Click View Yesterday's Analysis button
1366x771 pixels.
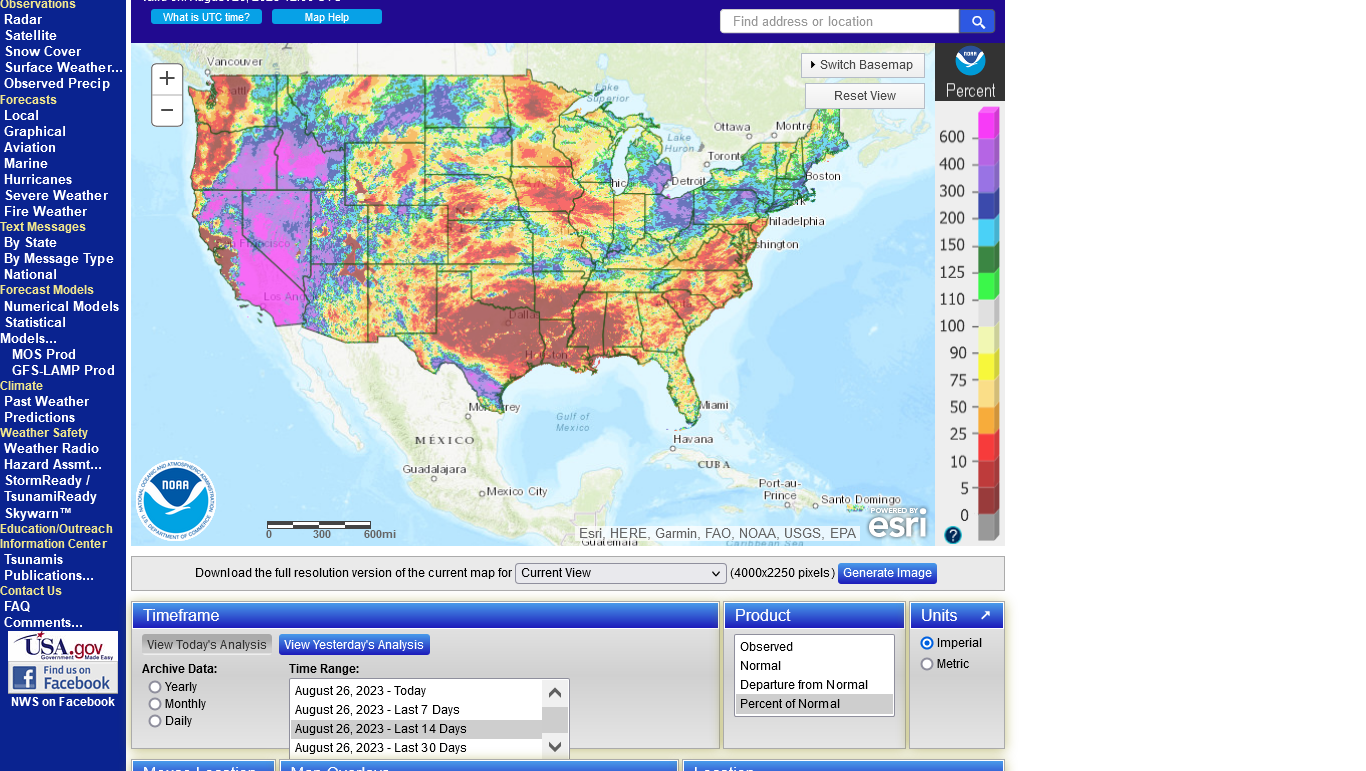[354, 645]
